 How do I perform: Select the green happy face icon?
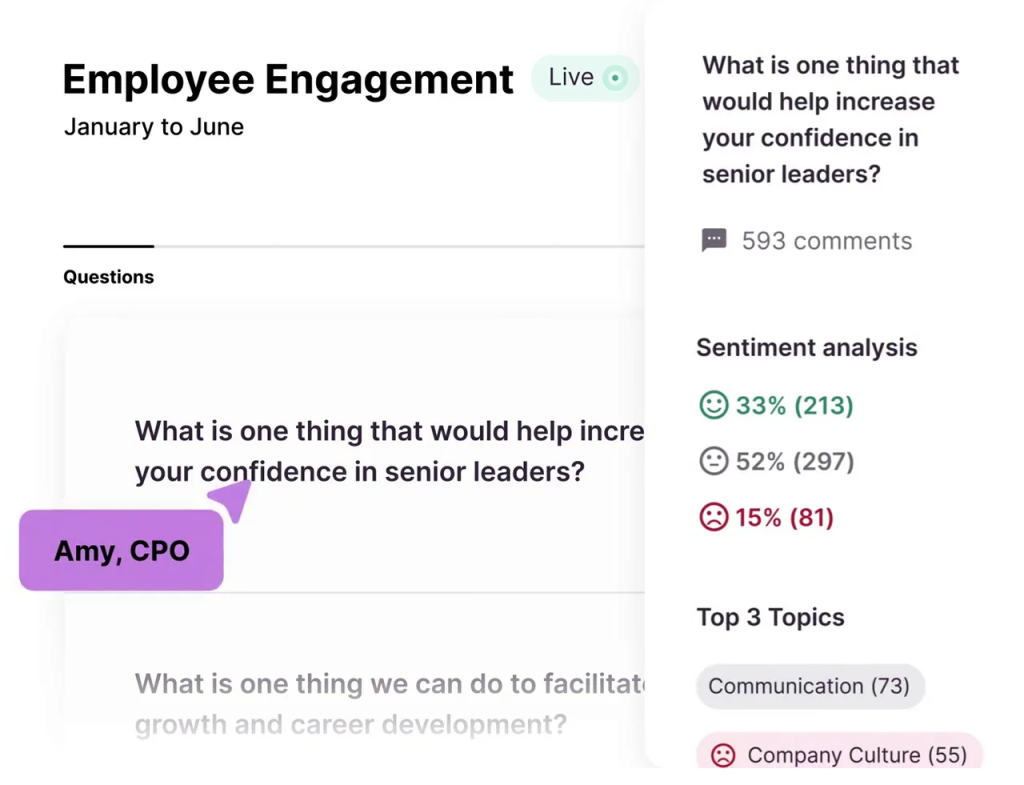pyautogui.click(x=713, y=405)
